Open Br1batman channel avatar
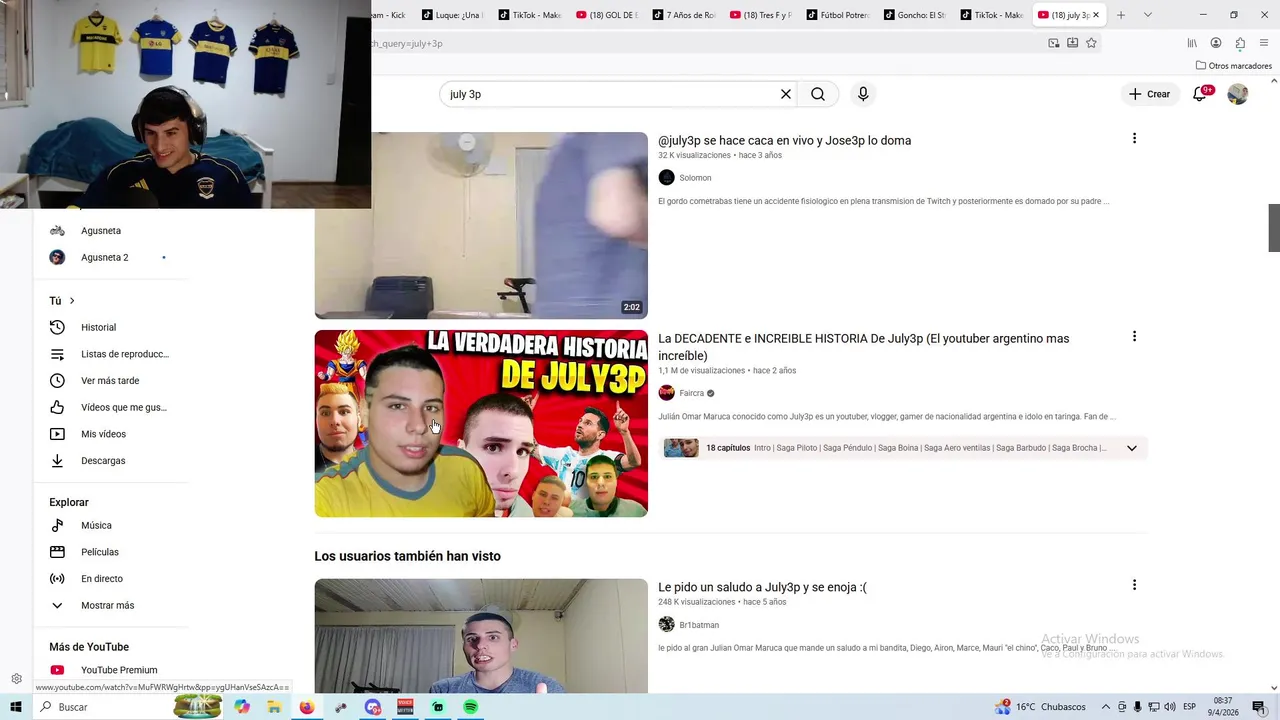 click(667, 624)
